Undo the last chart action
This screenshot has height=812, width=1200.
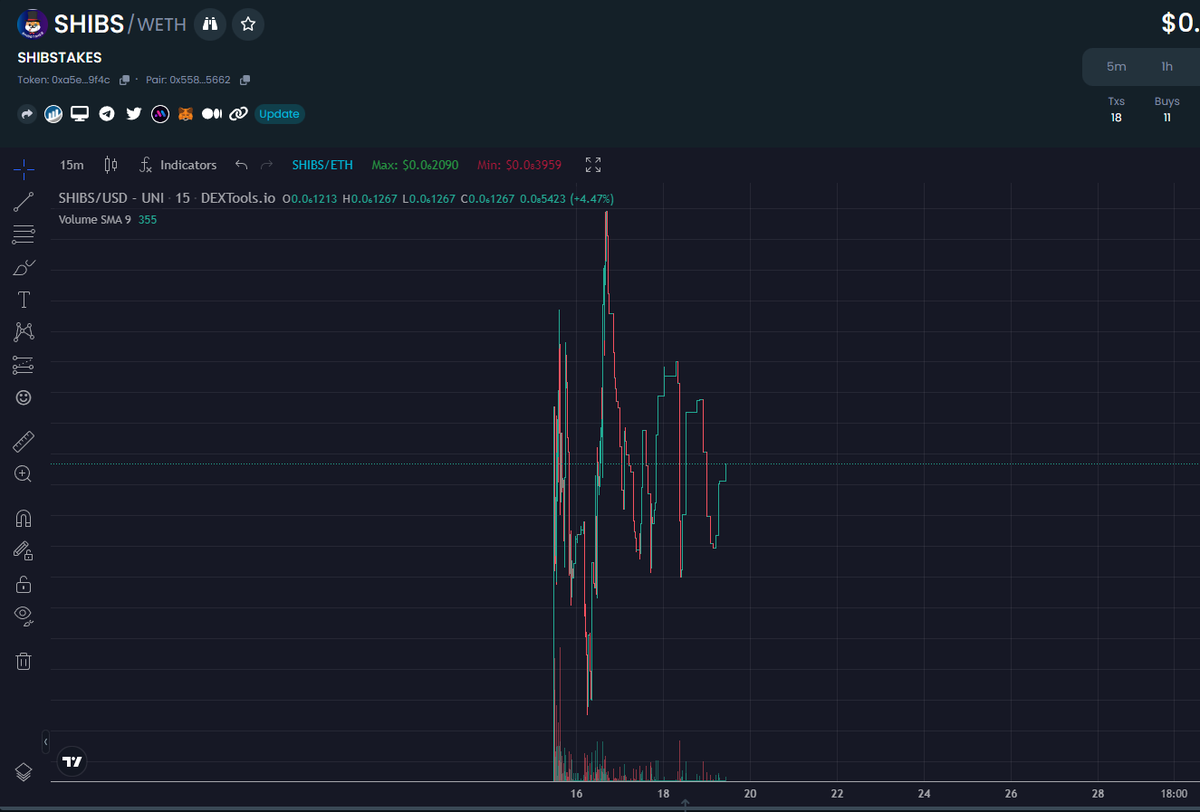point(241,165)
